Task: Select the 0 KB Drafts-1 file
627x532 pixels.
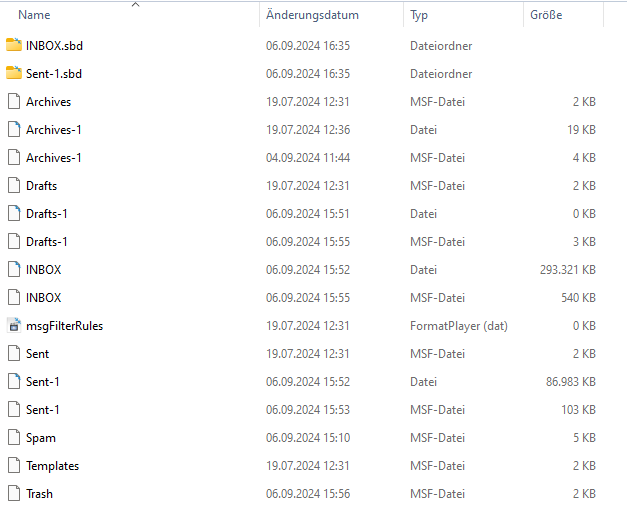Action: pyautogui.click(x=47, y=213)
